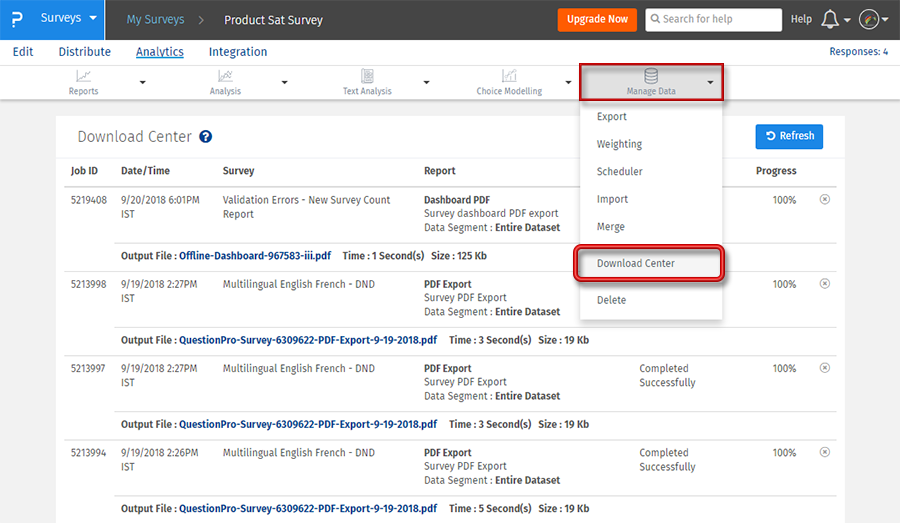900x523 pixels.
Task: Click the Manage Data database icon
Action: click(x=651, y=76)
